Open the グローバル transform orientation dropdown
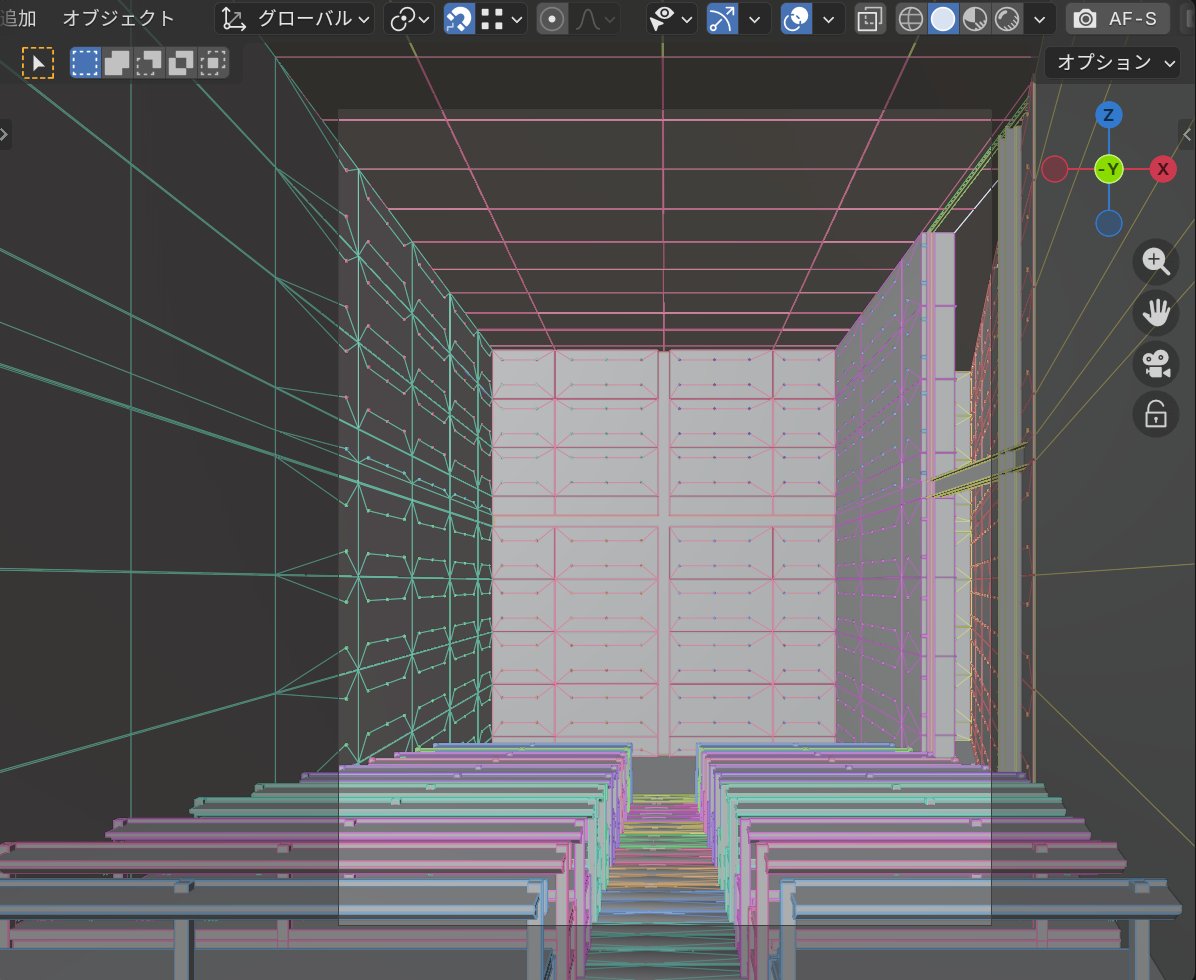1196x980 pixels. click(295, 19)
